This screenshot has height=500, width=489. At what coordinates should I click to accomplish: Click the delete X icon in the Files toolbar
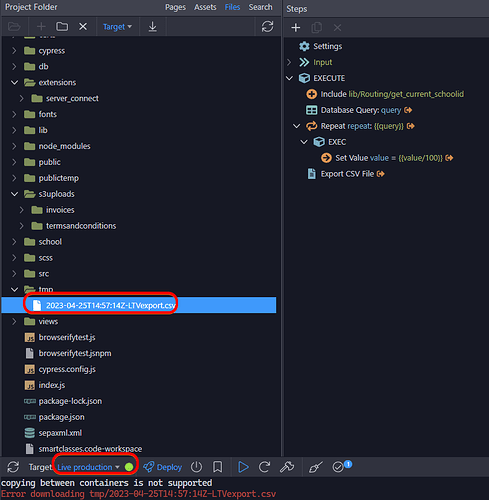point(83,27)
